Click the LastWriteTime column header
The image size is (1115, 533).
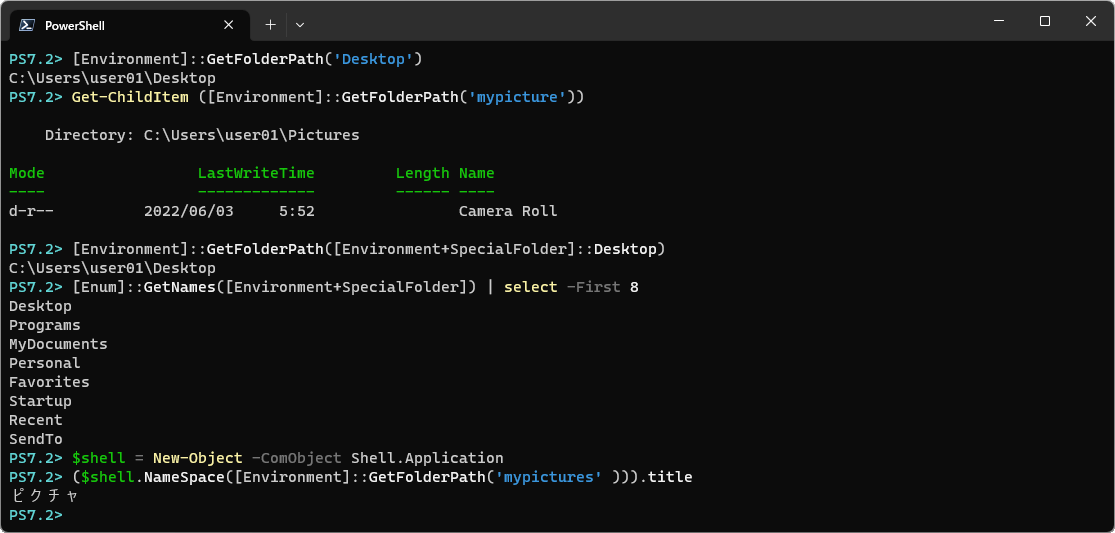(255, 173)
